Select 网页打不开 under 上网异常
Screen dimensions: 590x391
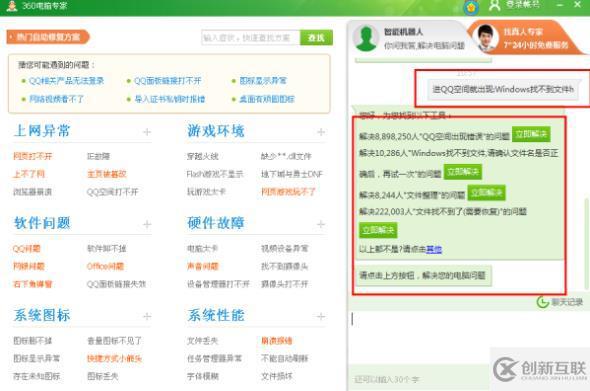tap(32, 156)
